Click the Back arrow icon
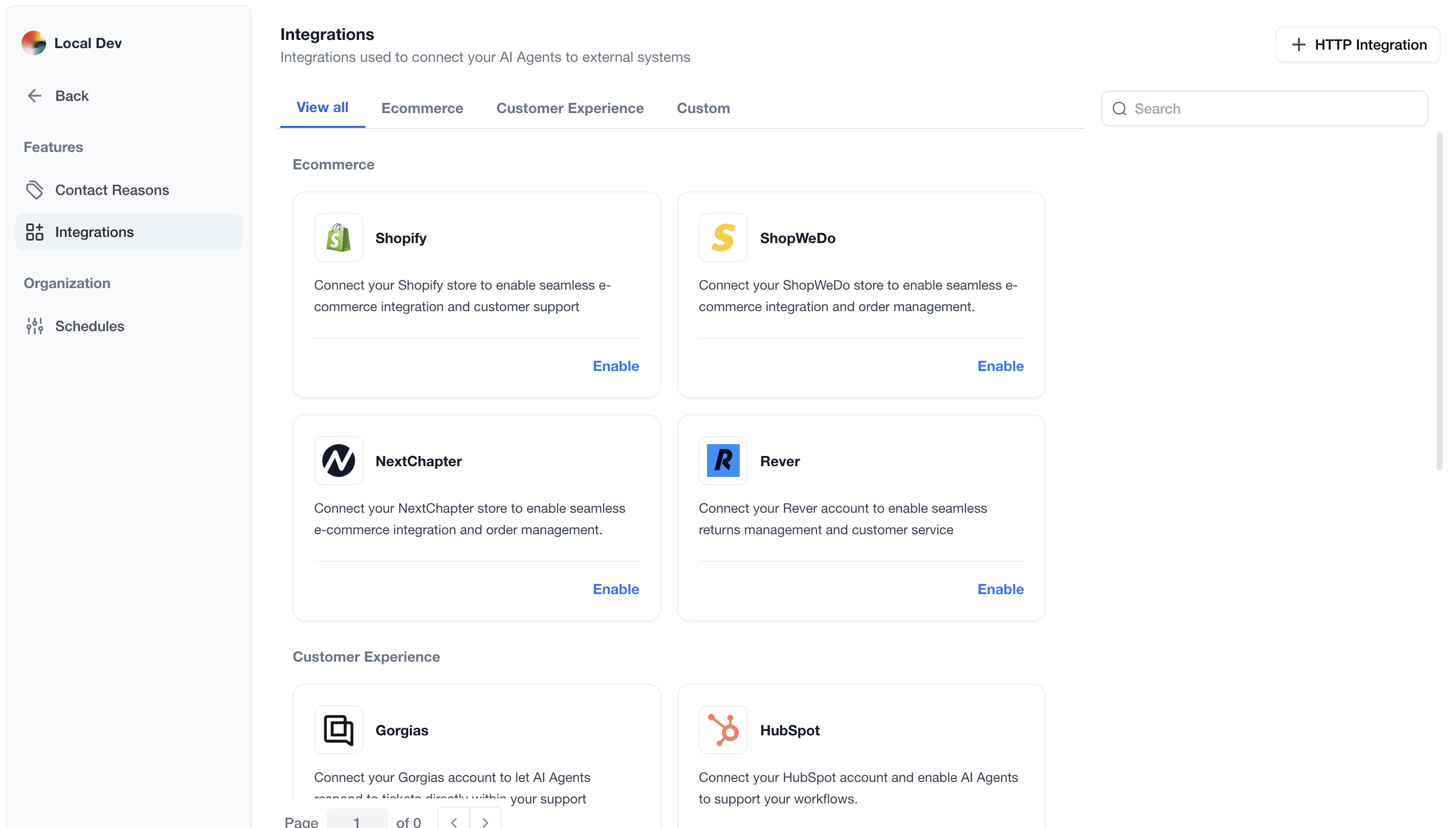This screenshot has height=828, width=1456. (x=35, y=96)
